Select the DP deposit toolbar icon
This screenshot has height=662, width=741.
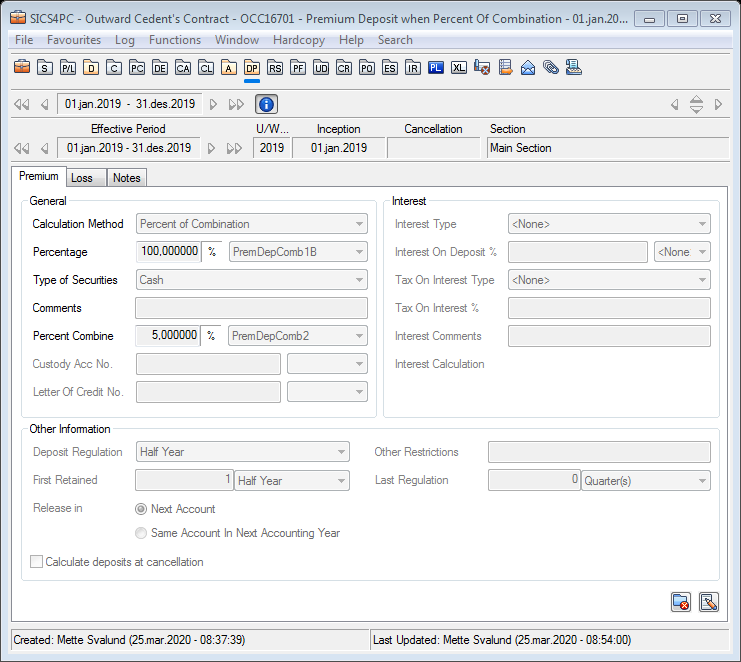pyautogui.click(x=252, y=68)
